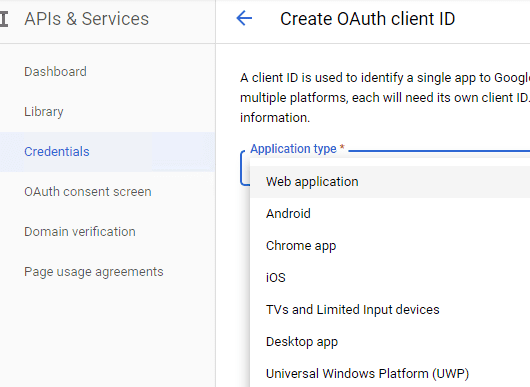This screenshot has width=530, height=387.
Task: Click the client ID description text
Action: point(385,98)
